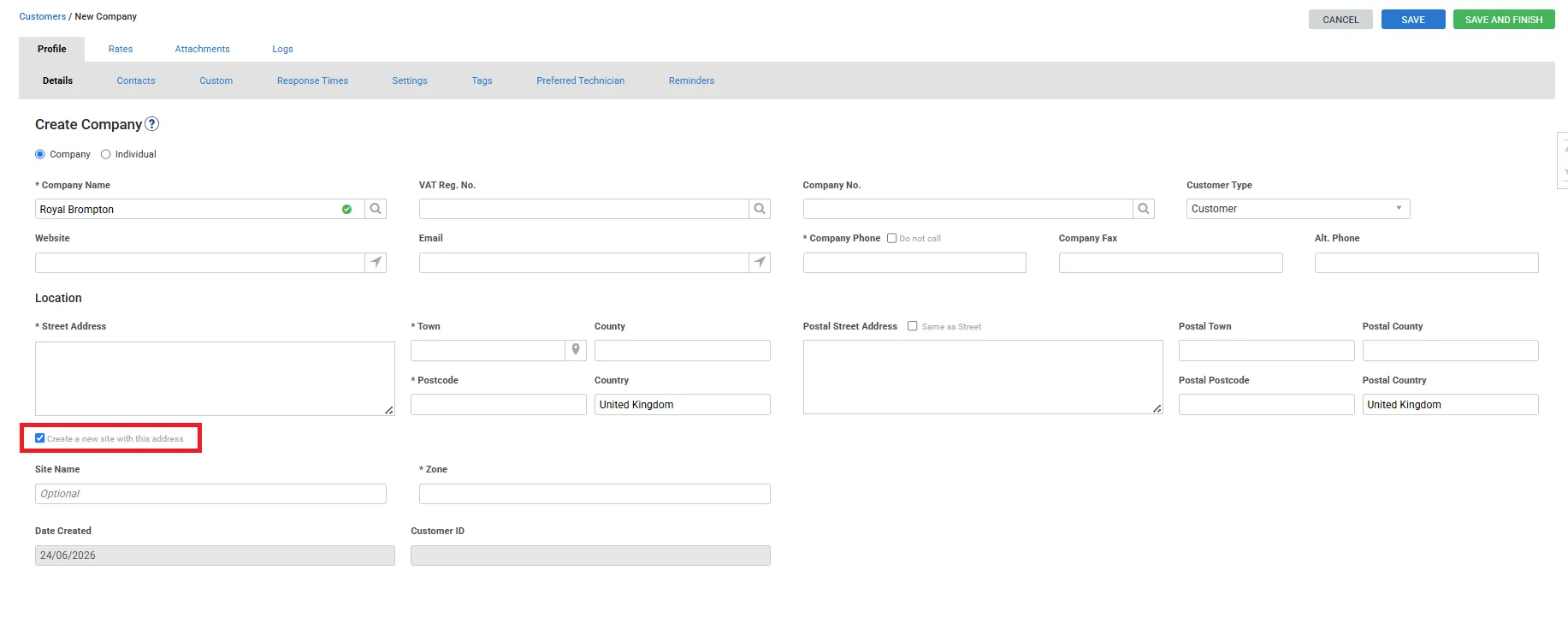Image resolution: width=1568 pixels, height=630 pixels.
Task: Tick the Same as Street checkbox
Action: [913, 326]
